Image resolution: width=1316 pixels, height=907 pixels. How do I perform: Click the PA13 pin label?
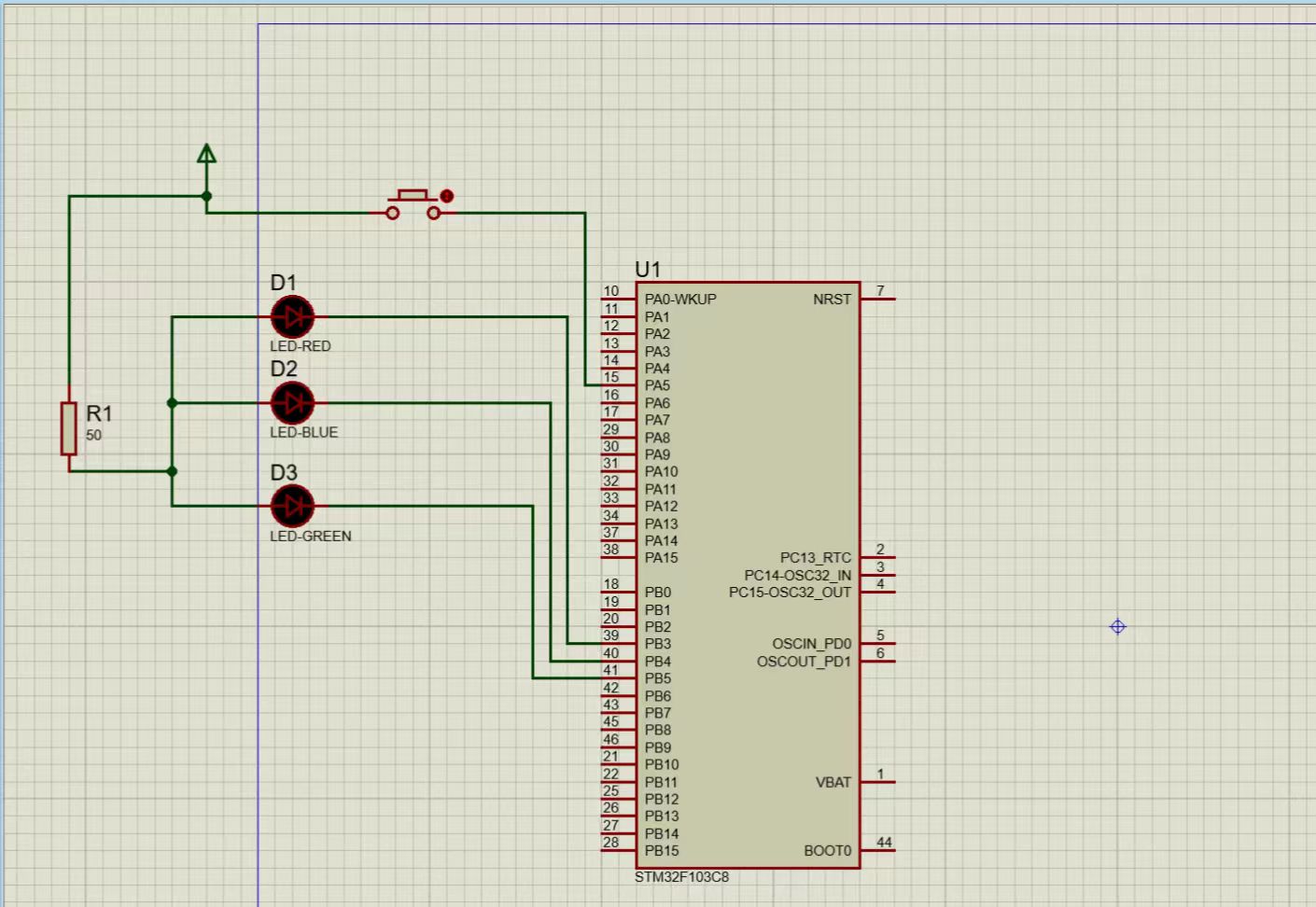click(x=662, y=524)
